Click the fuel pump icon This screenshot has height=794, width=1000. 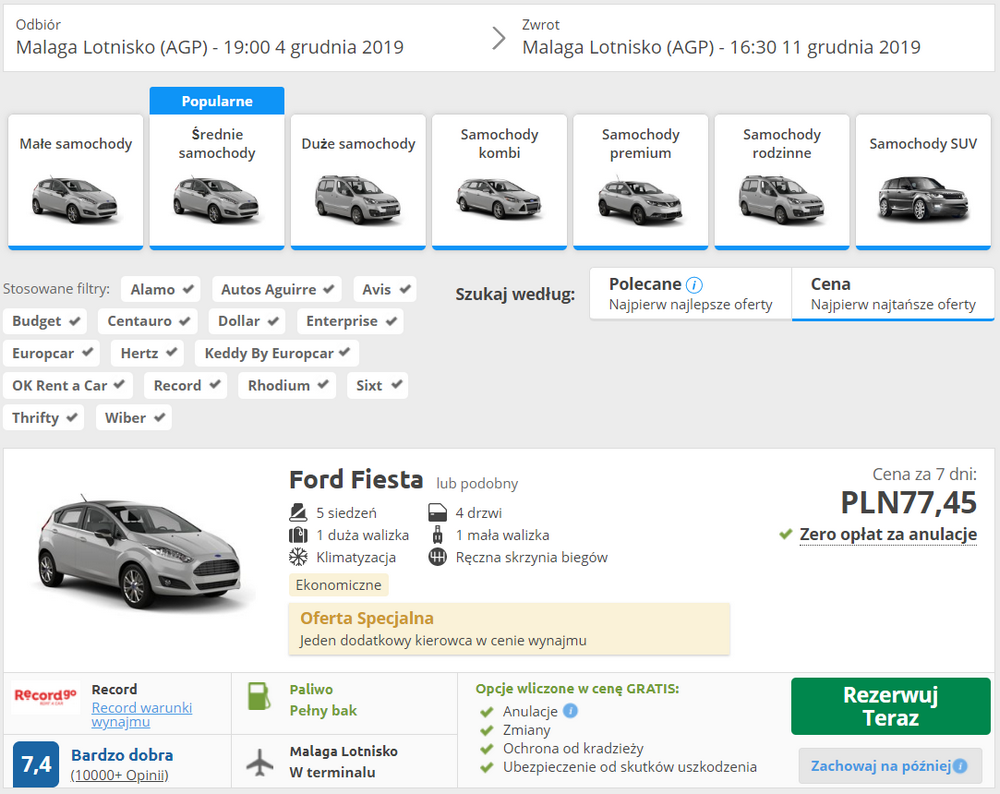[x=259, y=696]
